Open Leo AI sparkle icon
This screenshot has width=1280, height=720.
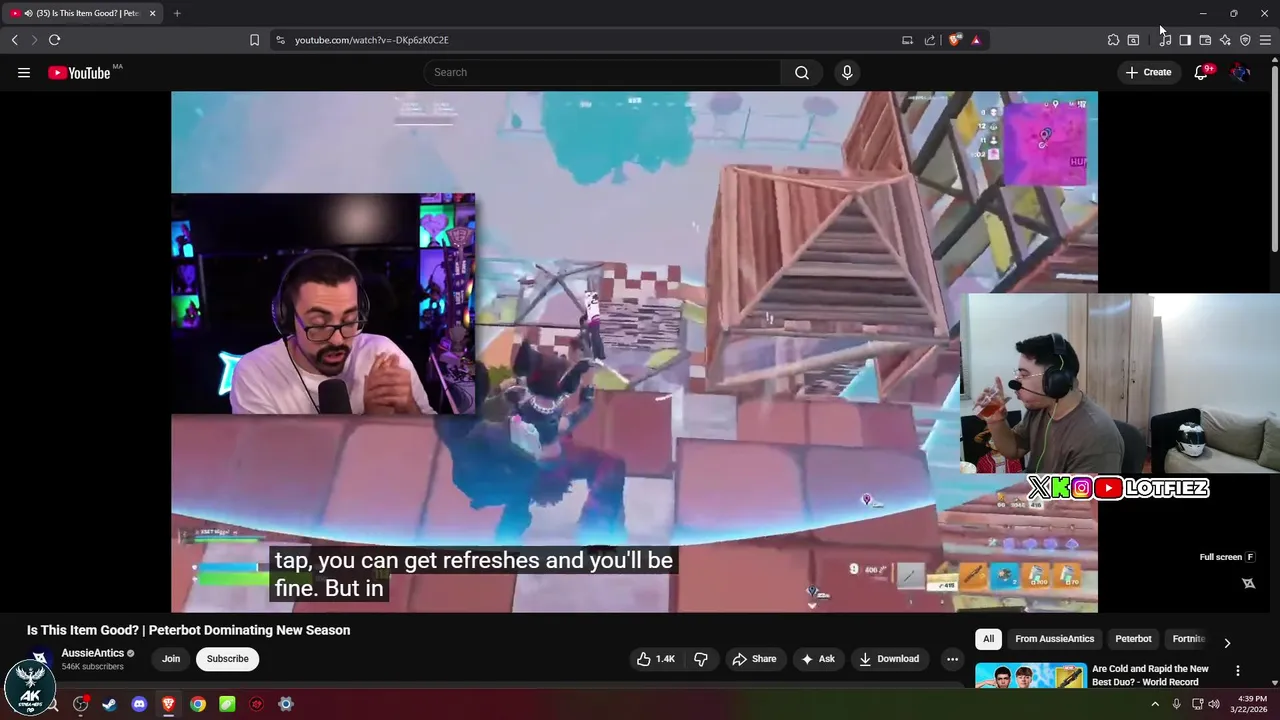[1225, 40]
